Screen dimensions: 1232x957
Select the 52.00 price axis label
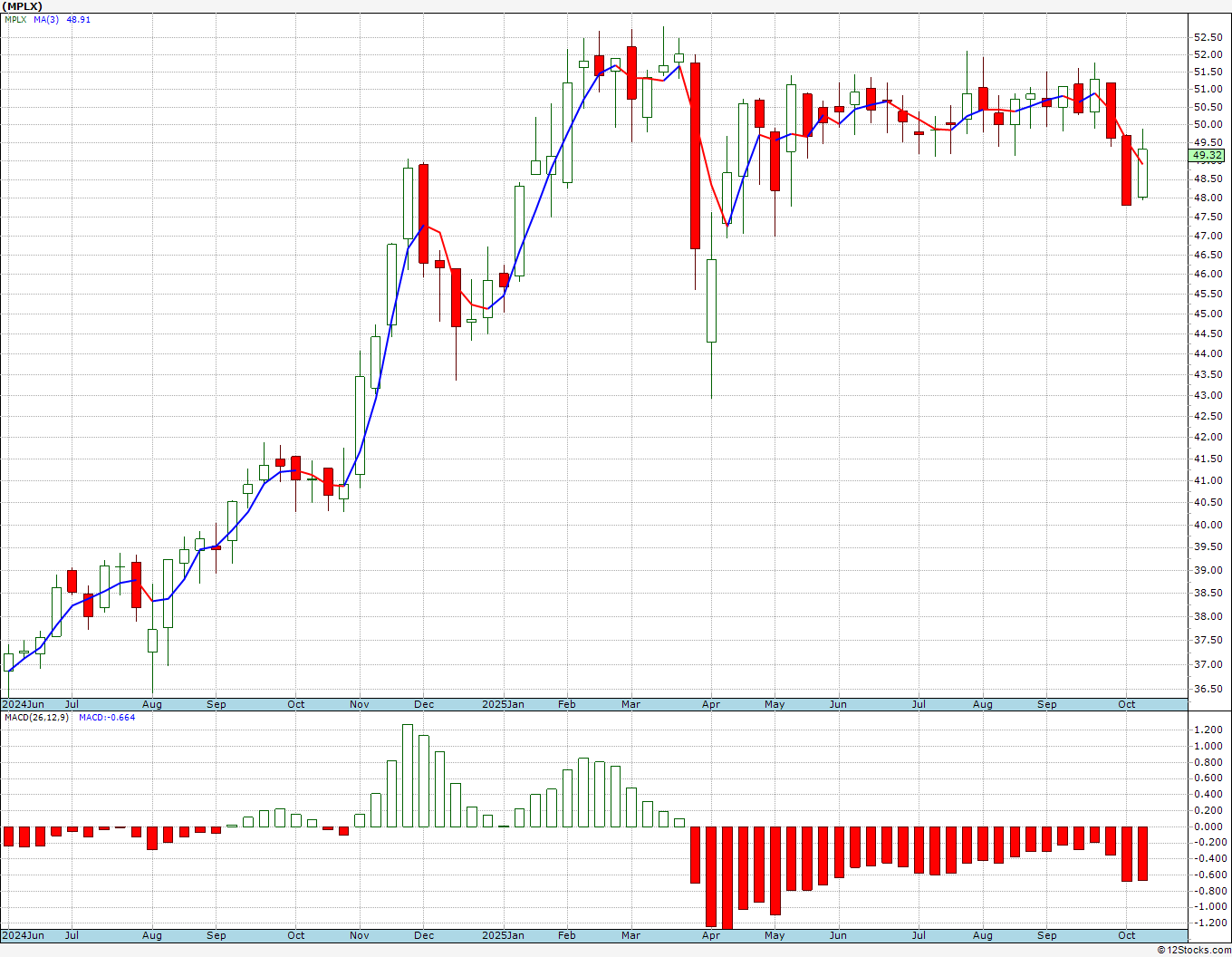[1208, 54]
